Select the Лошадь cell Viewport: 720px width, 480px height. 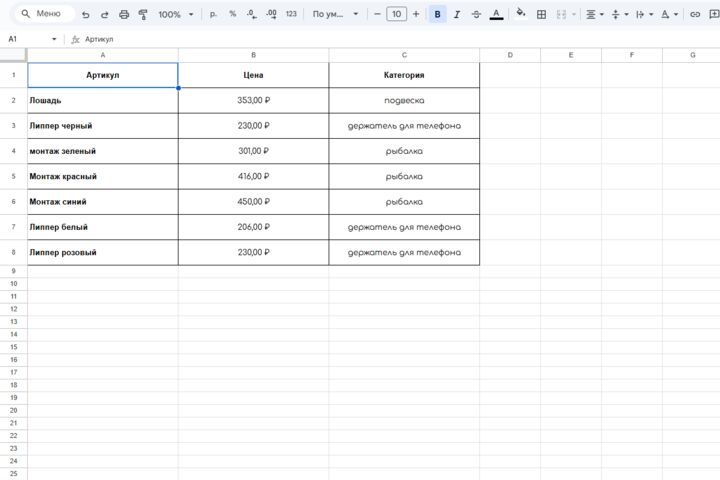(x=103, y=101)
